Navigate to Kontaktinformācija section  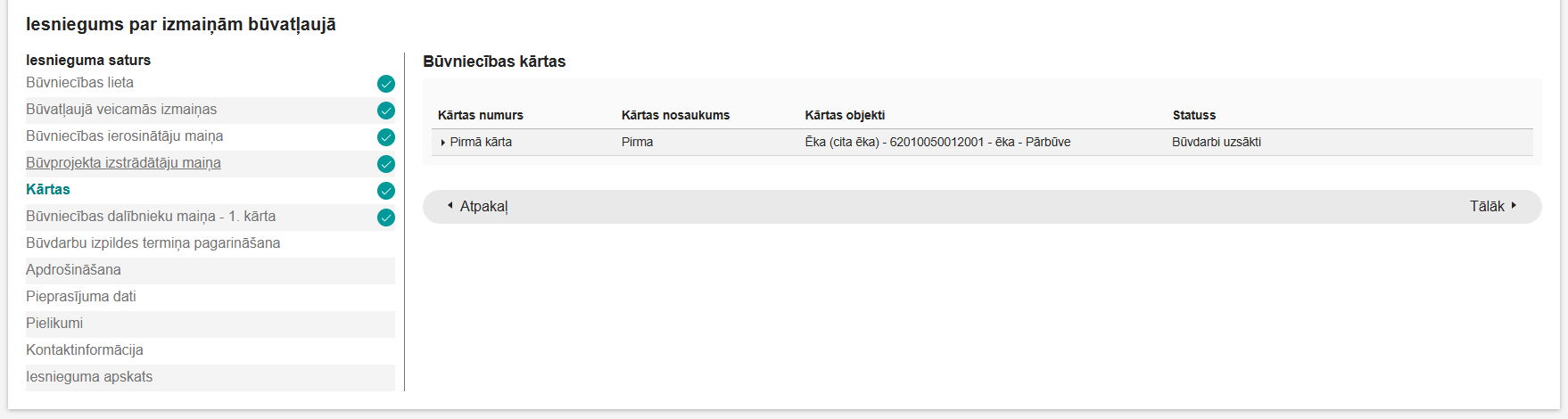[x=85, y=350]
